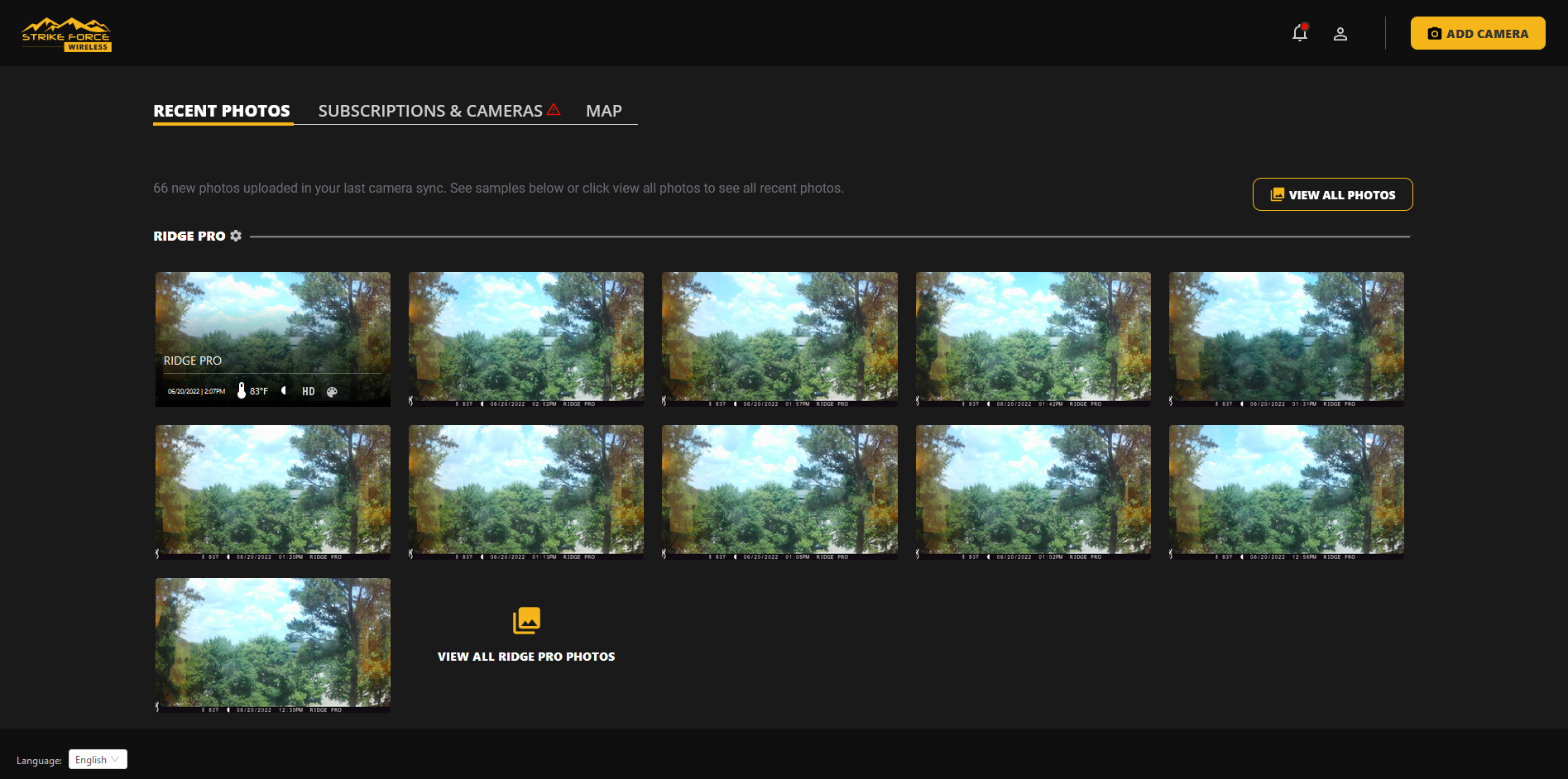Select the Recent Photos tab

(222, 111)
